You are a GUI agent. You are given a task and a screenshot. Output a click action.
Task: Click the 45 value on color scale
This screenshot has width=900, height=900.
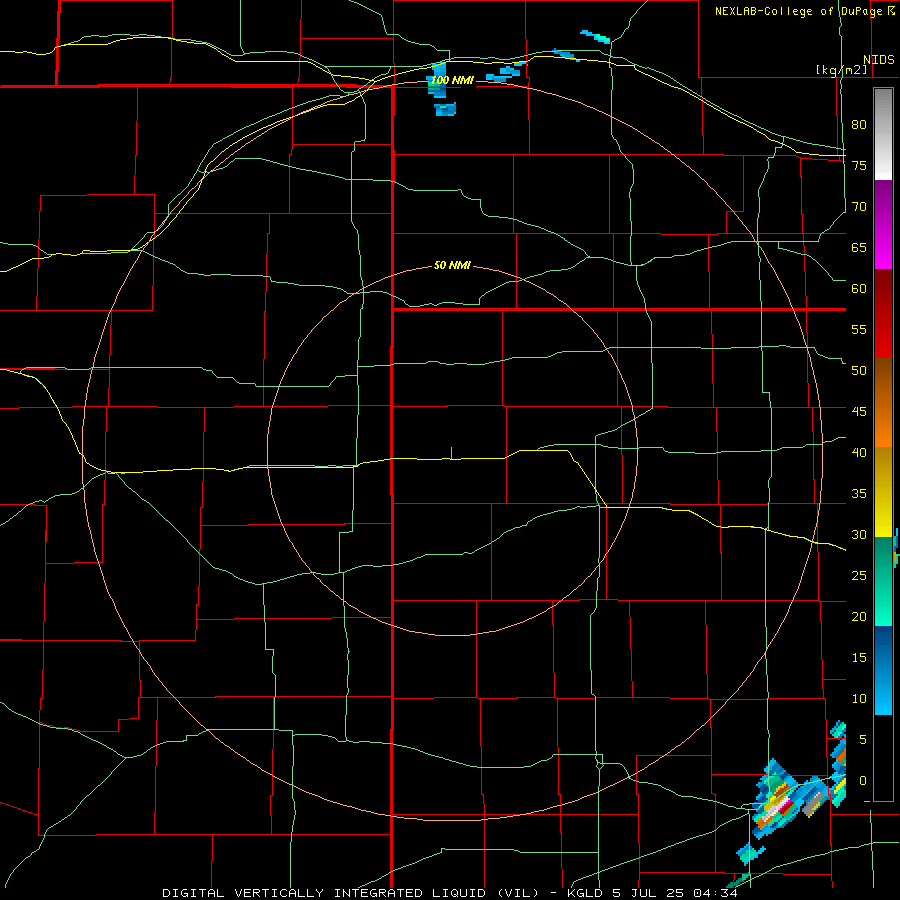[859, 412]
